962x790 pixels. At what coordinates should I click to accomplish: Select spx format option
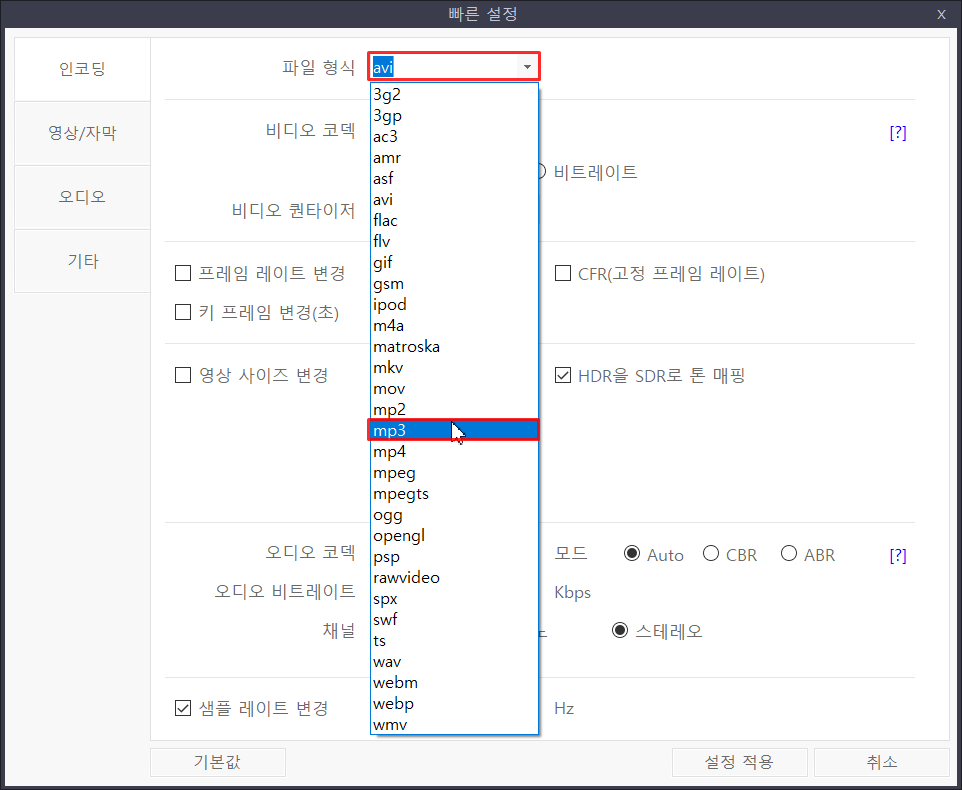(454, 598)
